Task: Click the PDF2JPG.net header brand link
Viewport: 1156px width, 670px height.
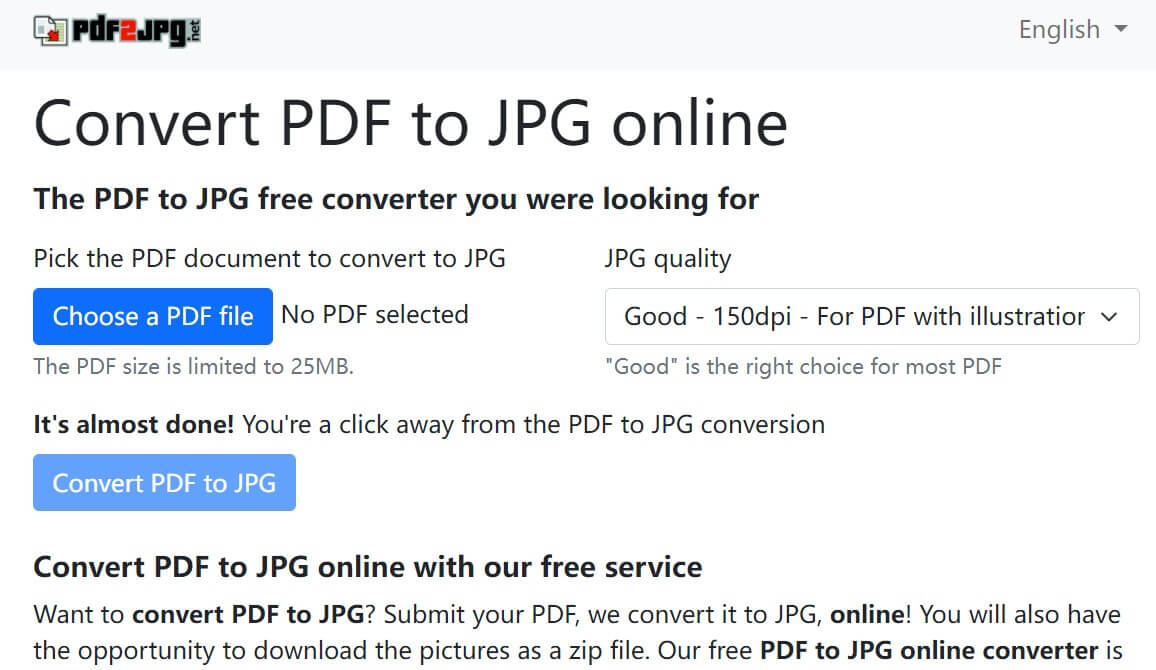Action: [x=115, y=29]
